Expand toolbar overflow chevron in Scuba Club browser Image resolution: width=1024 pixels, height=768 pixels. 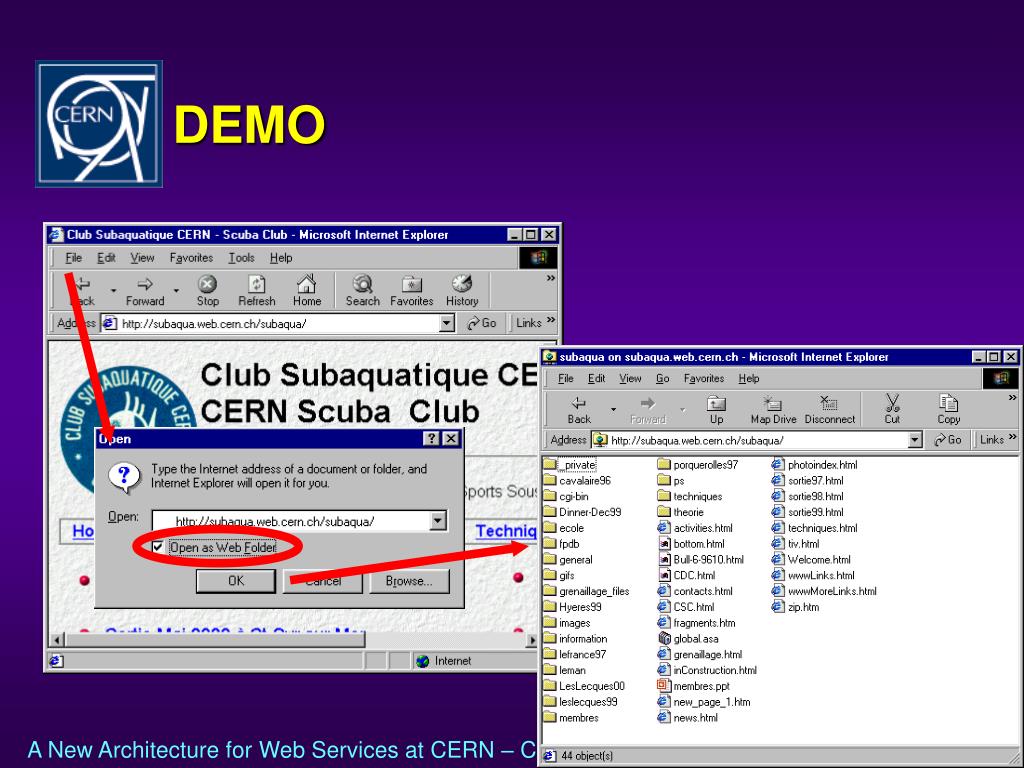click(x=551, y=278)
